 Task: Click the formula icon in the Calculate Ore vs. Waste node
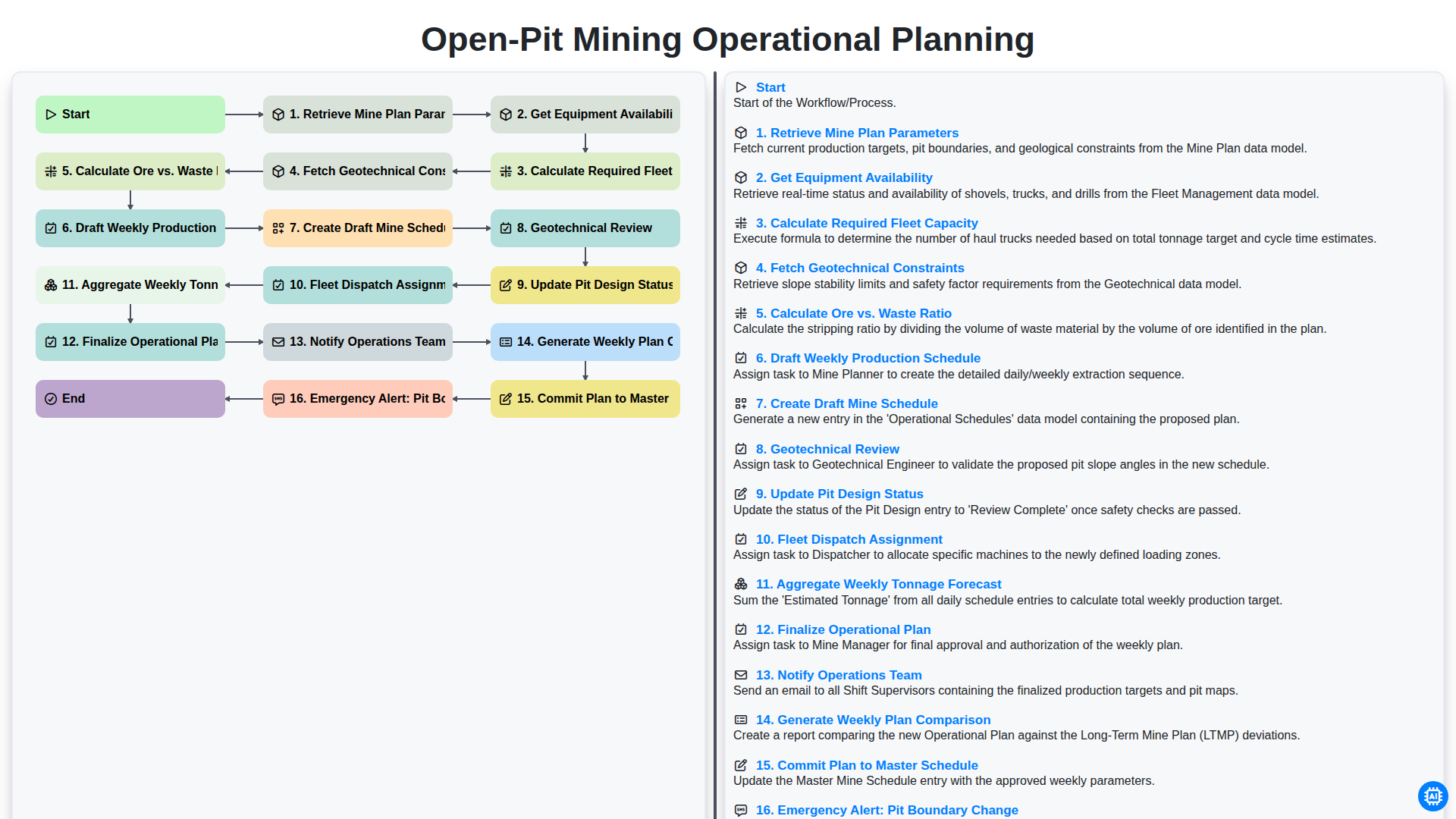tap(51, 171)
